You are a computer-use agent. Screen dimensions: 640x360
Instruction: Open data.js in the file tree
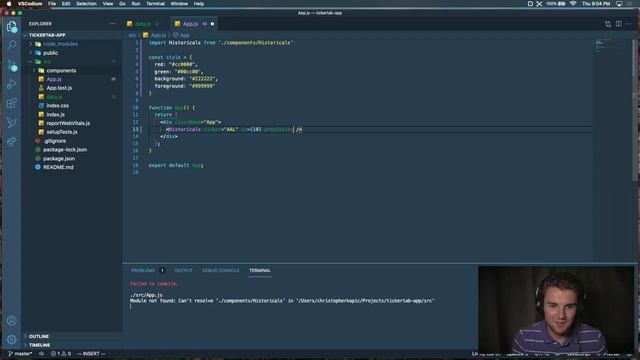point(54,97)
